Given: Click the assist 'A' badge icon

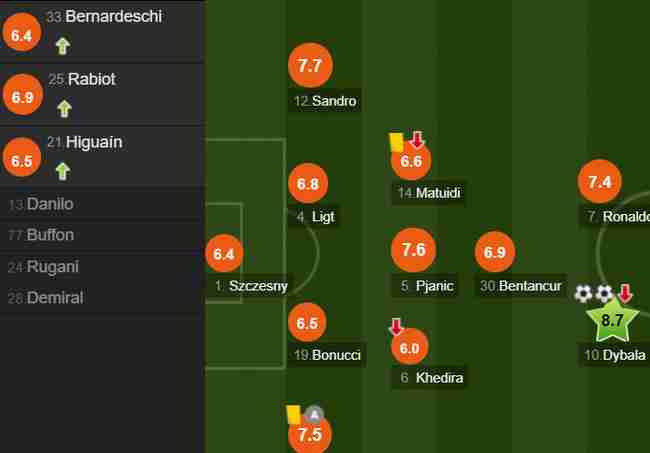Looking at the screenshot, I should [x=314, y=414].
